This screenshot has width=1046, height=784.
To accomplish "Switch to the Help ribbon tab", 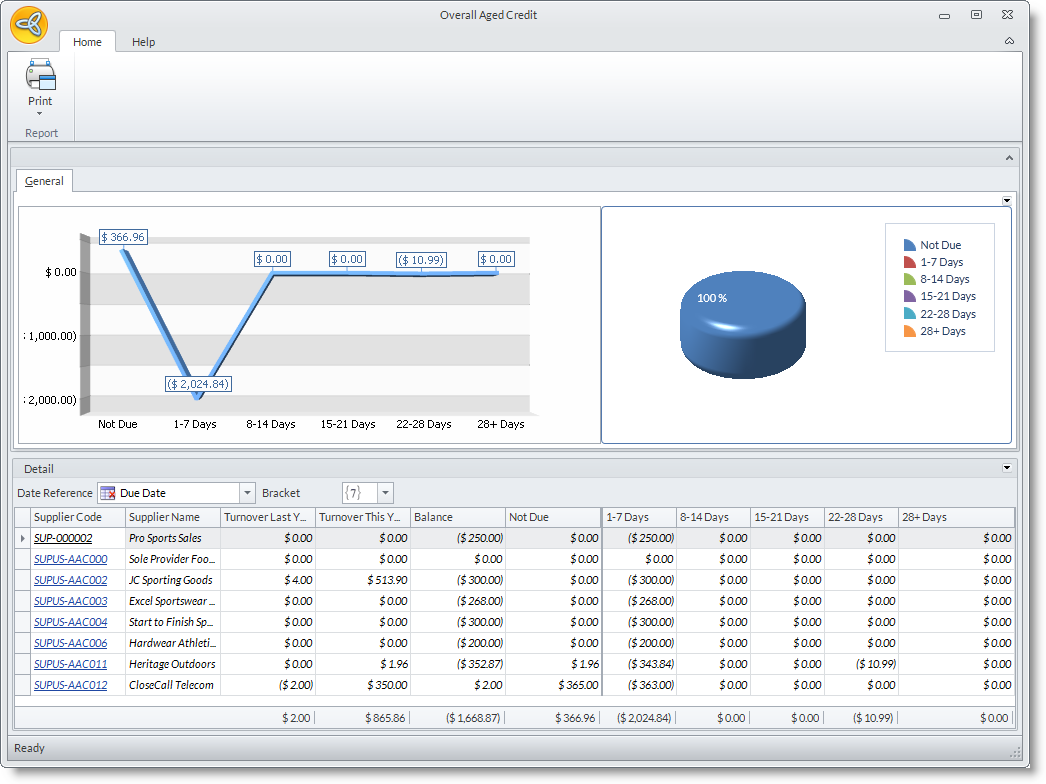I will coord(143,42).
